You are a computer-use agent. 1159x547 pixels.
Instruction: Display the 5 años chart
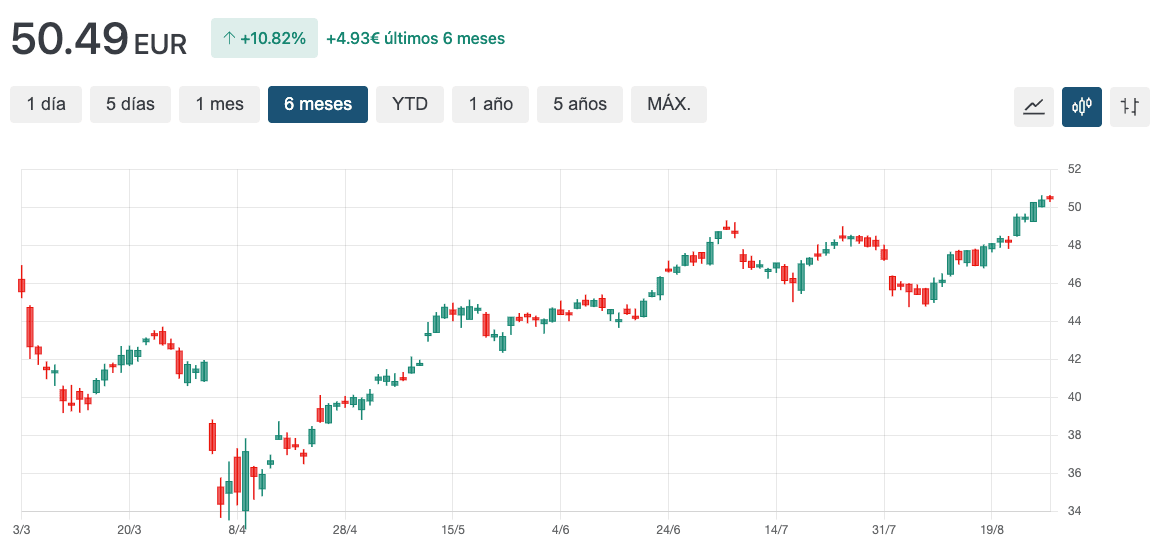pyautogui.click(x=580, y=104)
